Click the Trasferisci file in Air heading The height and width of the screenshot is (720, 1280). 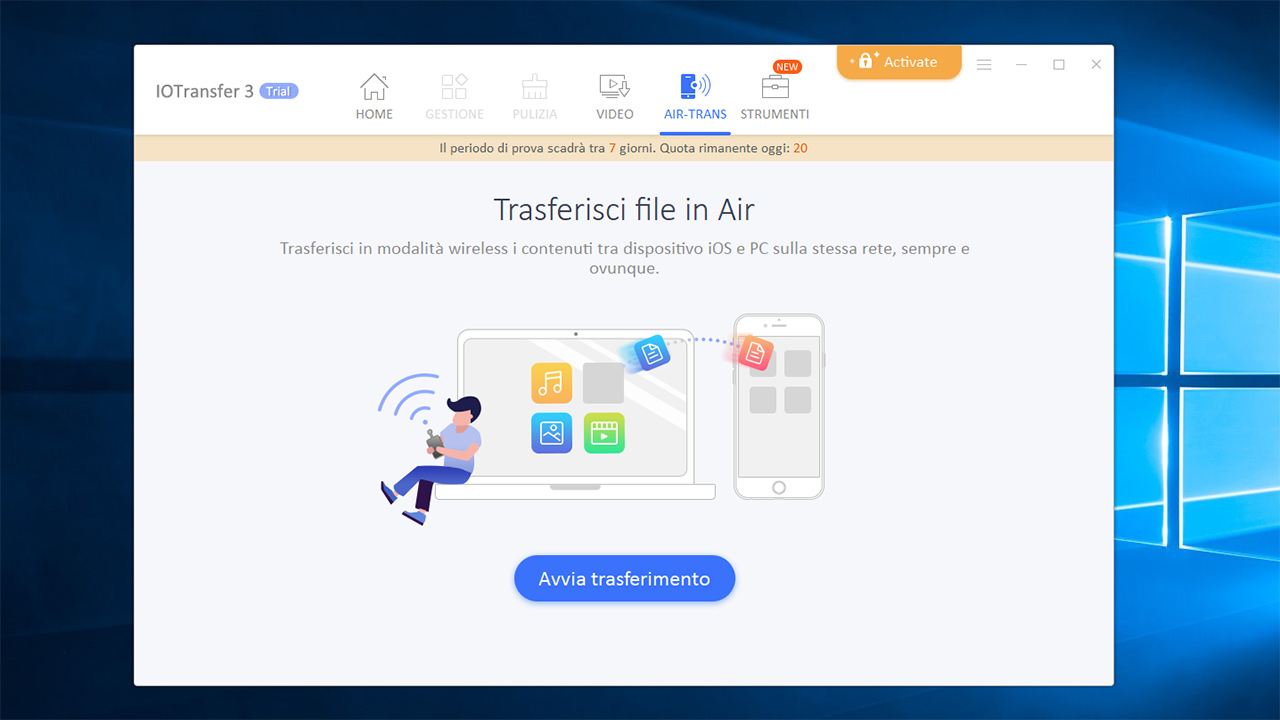click(624, 209)
